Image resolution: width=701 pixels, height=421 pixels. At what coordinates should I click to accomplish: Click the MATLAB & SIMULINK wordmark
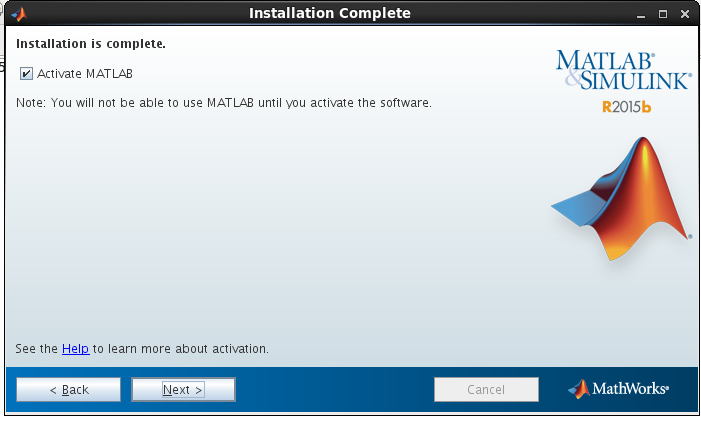tap(622, 70)
